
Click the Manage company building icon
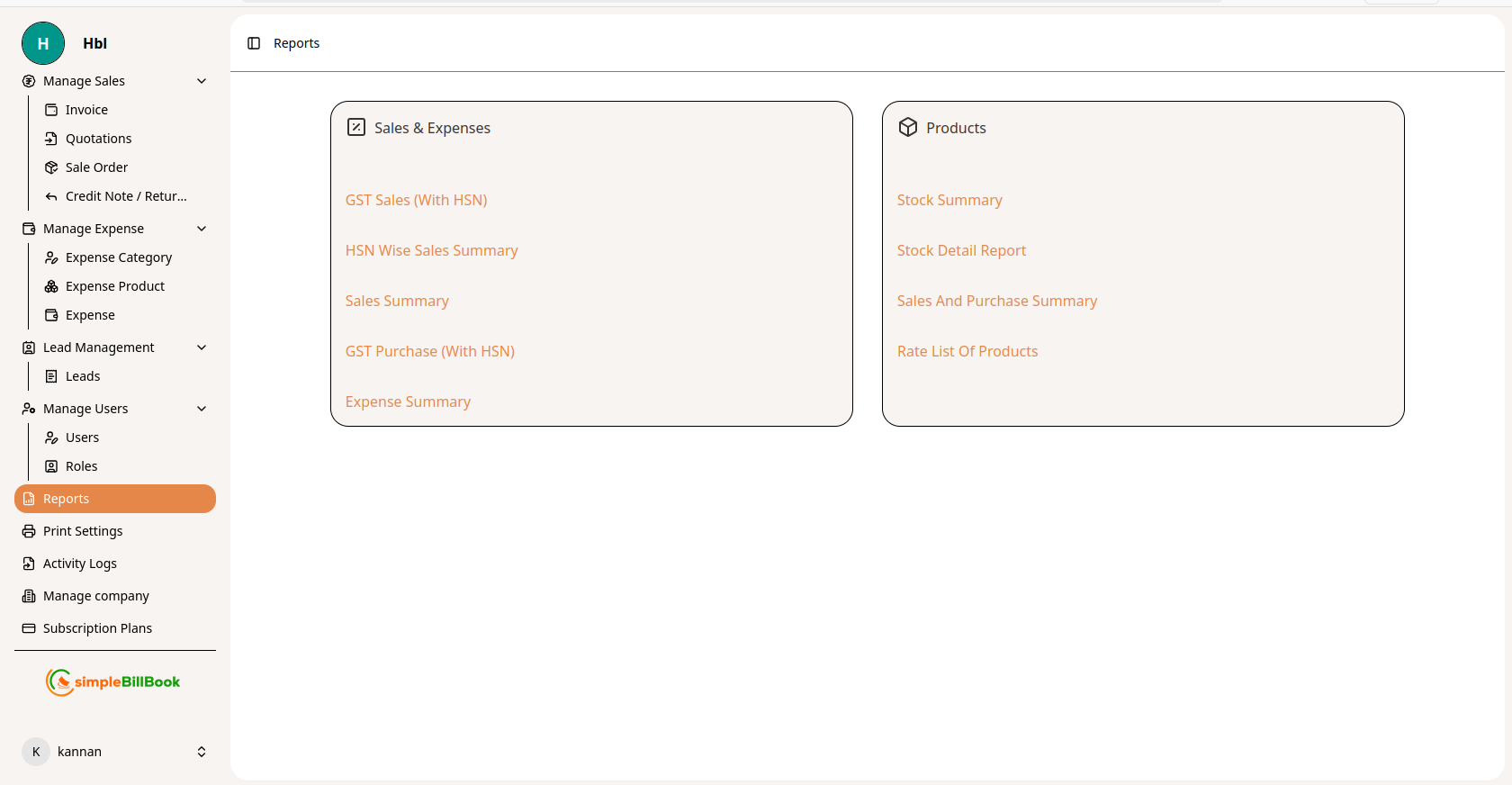coord(29,596)
